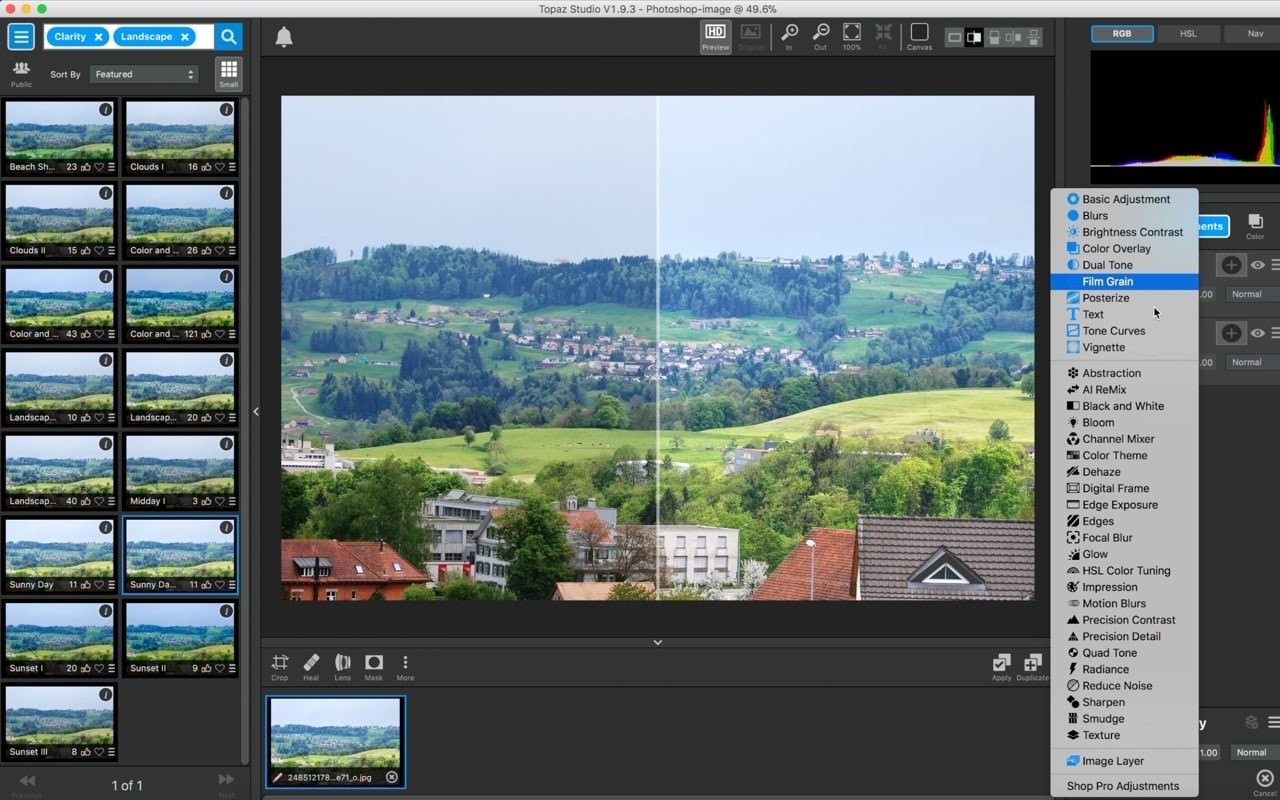The height and width of the screenshot is (800, 1280).
Task: Go to Next presets page
Action: point(226,783)
